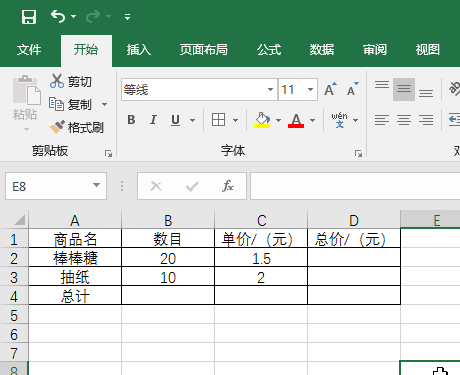This screenshot has height=375, width=460.
Task: Click the Center align icon
Action: [x=404, y=120]
